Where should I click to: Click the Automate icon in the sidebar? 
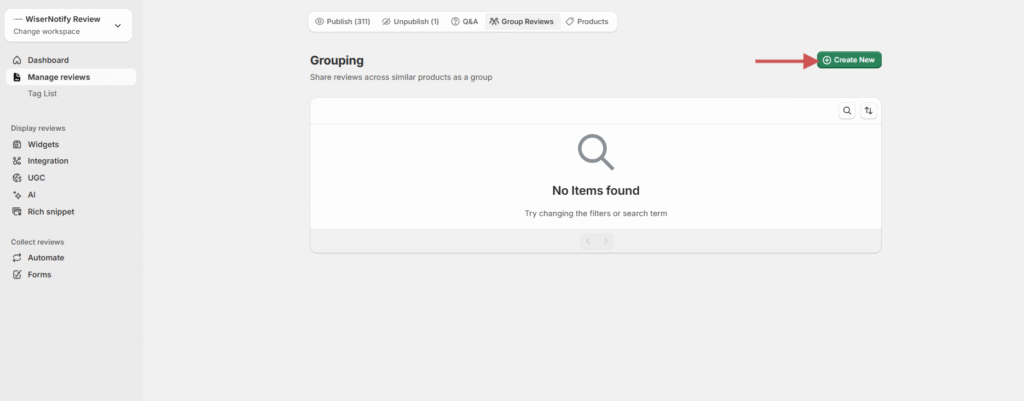(17, 258)
